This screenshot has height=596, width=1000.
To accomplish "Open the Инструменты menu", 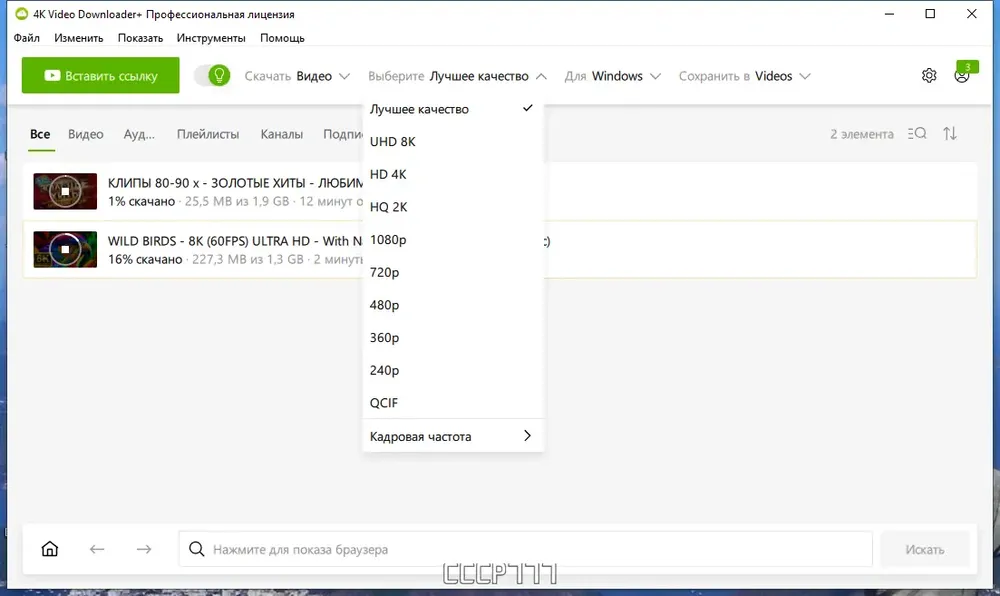I will click(211, 38).
